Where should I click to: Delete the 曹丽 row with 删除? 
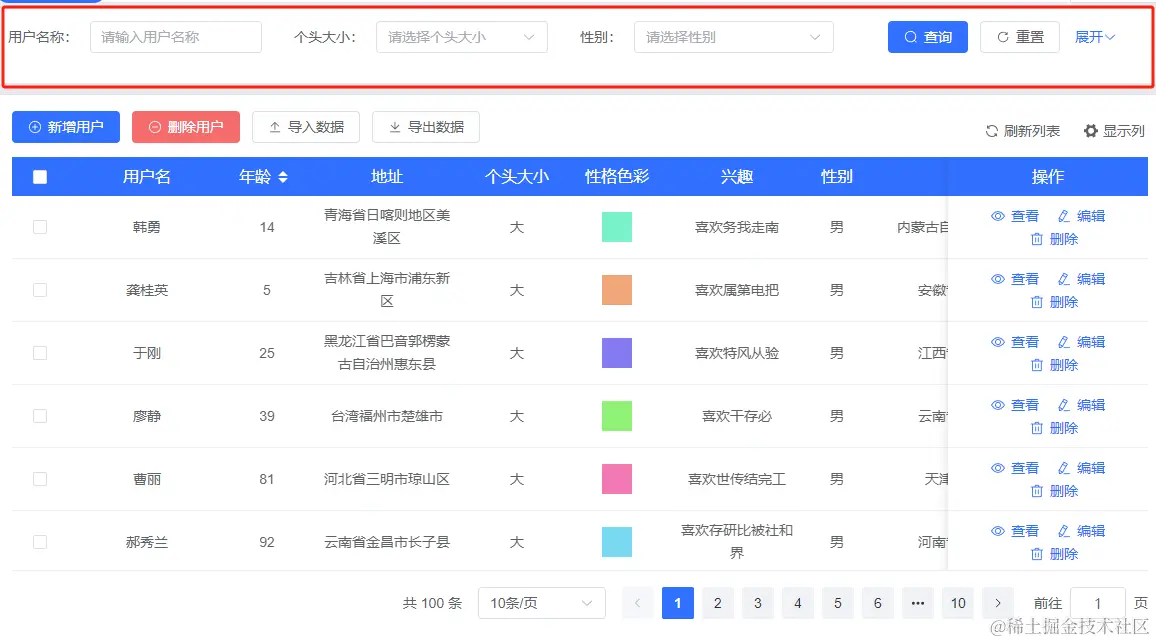[x=1054, y=491]
